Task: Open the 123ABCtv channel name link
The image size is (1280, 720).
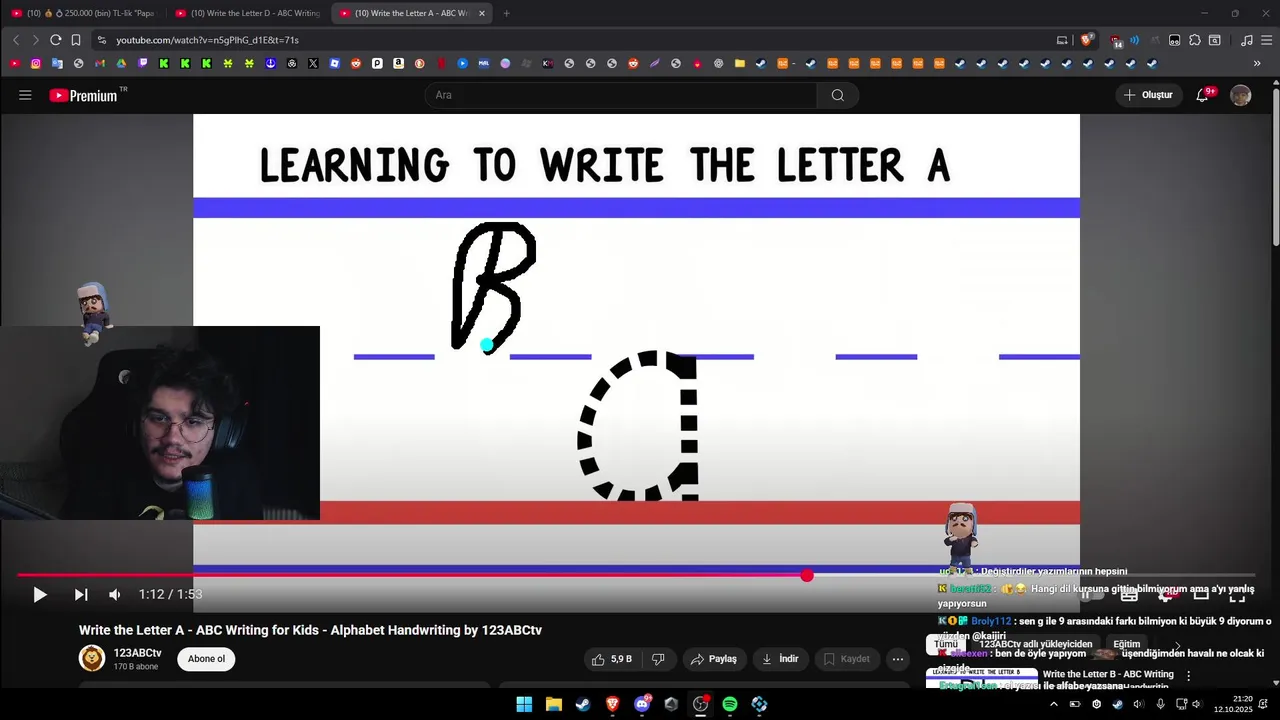Action: pos(137,653)
